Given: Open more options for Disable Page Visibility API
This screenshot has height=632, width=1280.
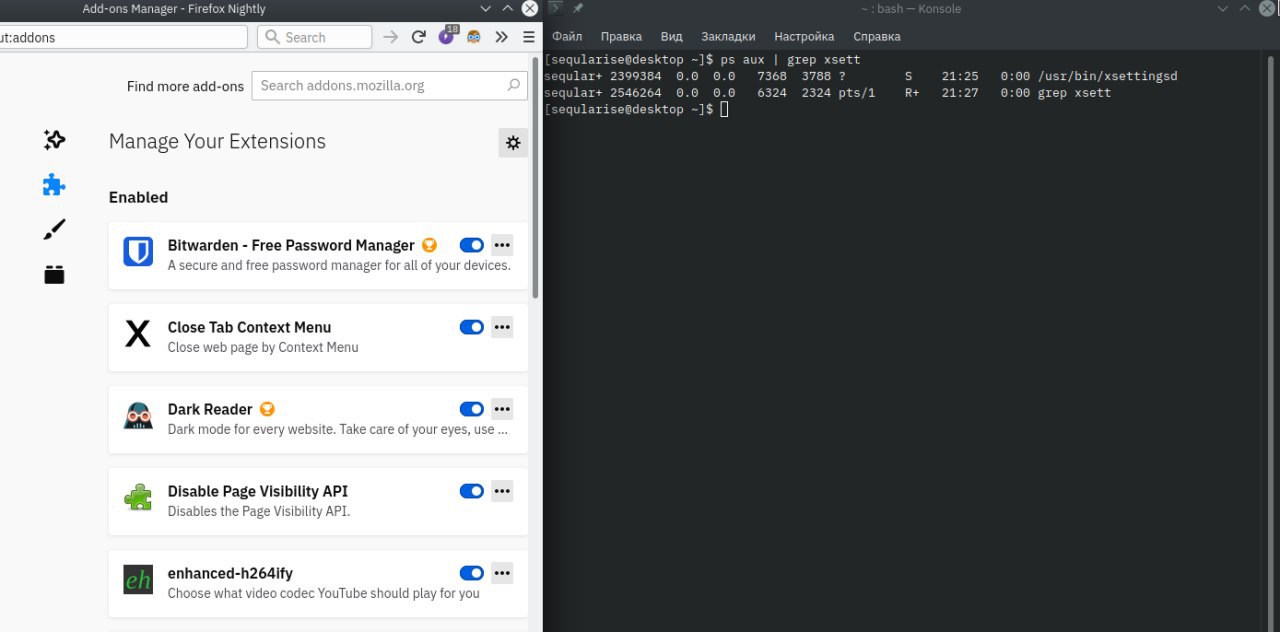Looking at the screenshot, I should click(x=502, y=491).
